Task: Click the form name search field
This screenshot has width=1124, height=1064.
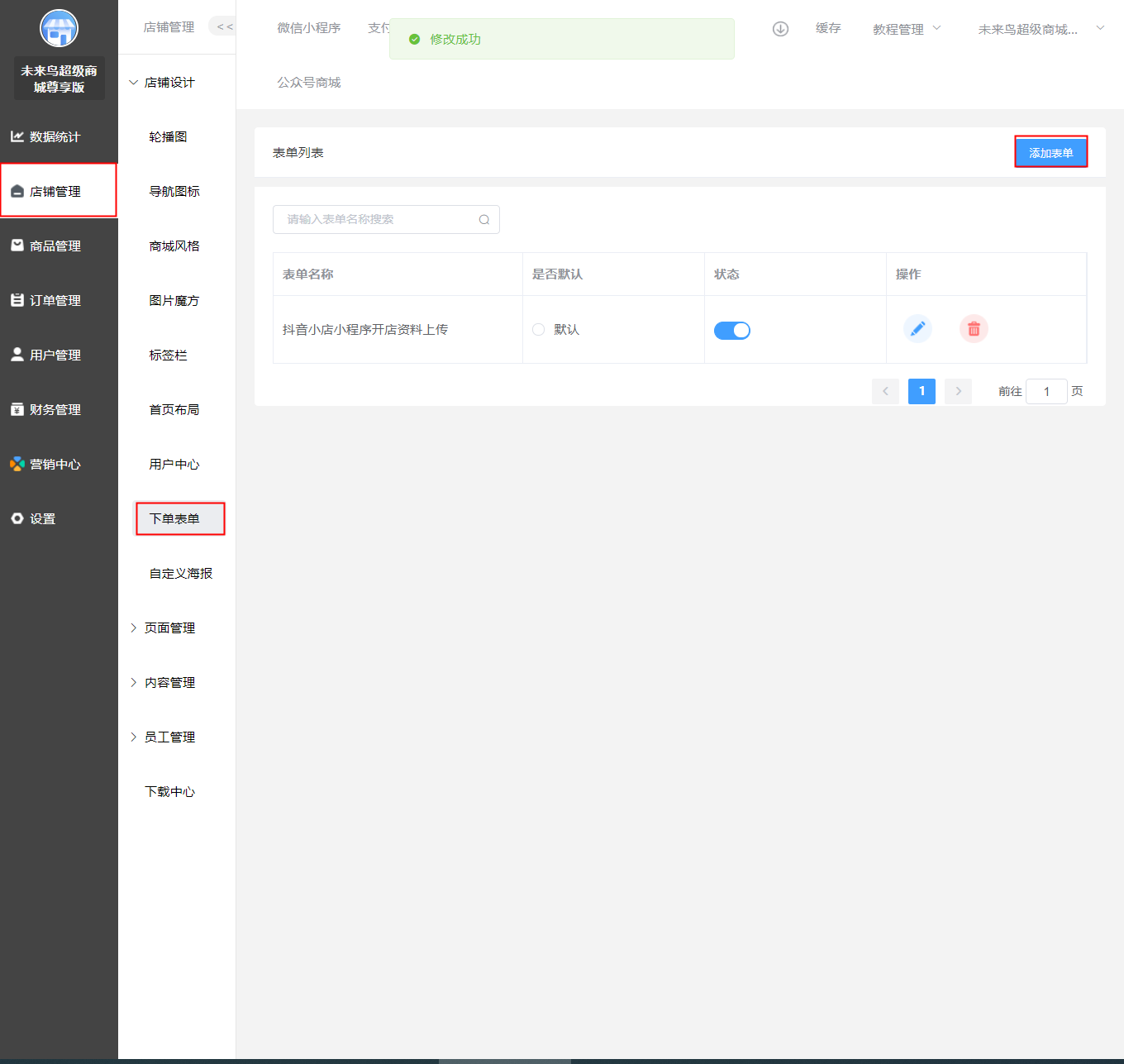Action: [376, 220]
